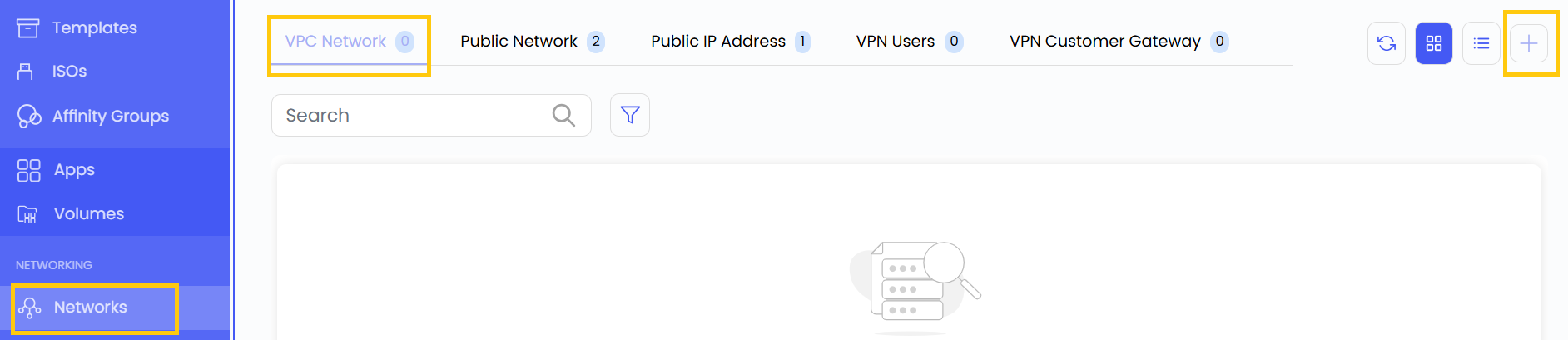Add a new VPC network
1568x340 pixels.
[1529, 43]
